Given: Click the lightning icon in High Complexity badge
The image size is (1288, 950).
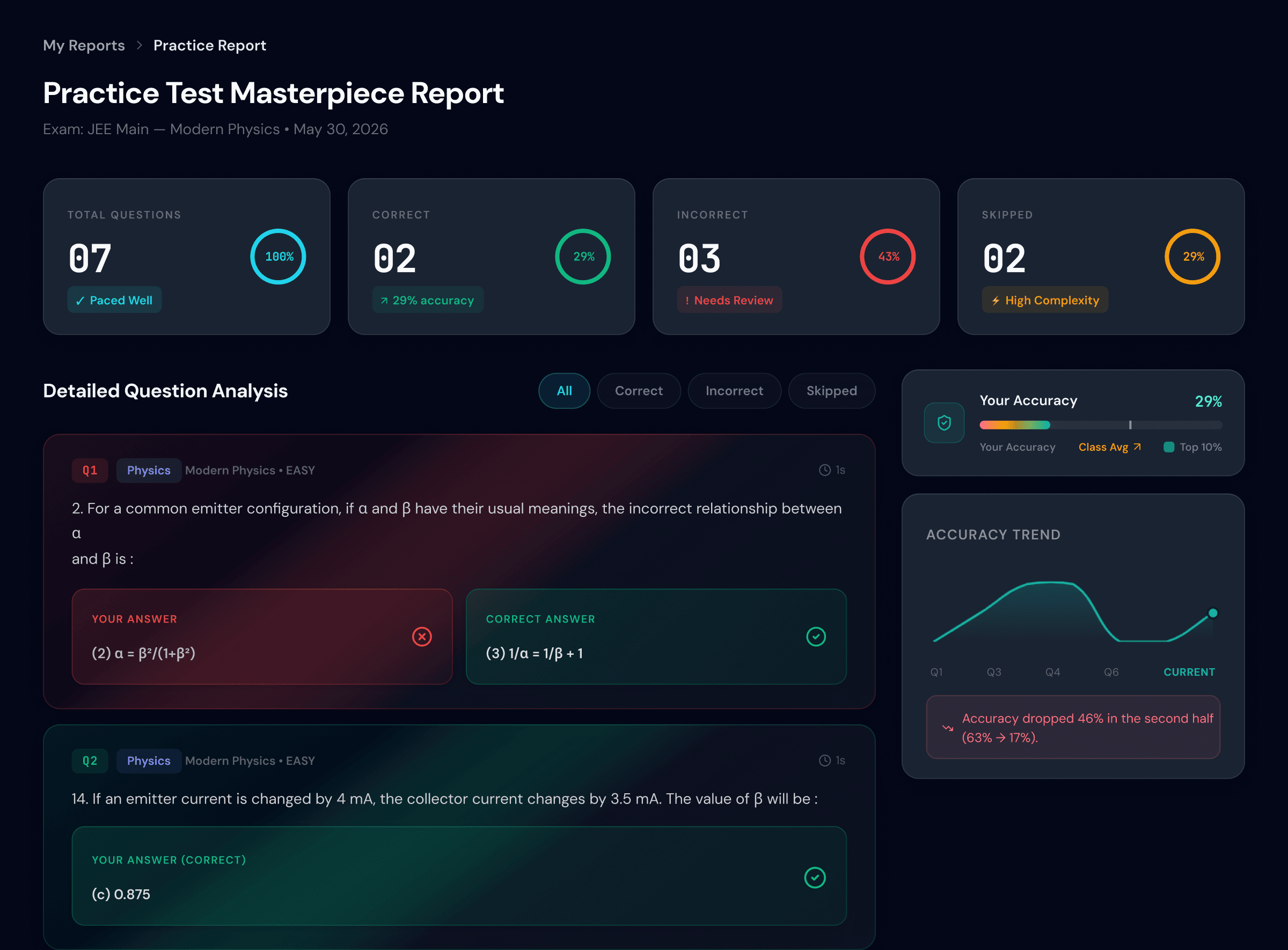Looking at the screenshot, I should point(996,300).
